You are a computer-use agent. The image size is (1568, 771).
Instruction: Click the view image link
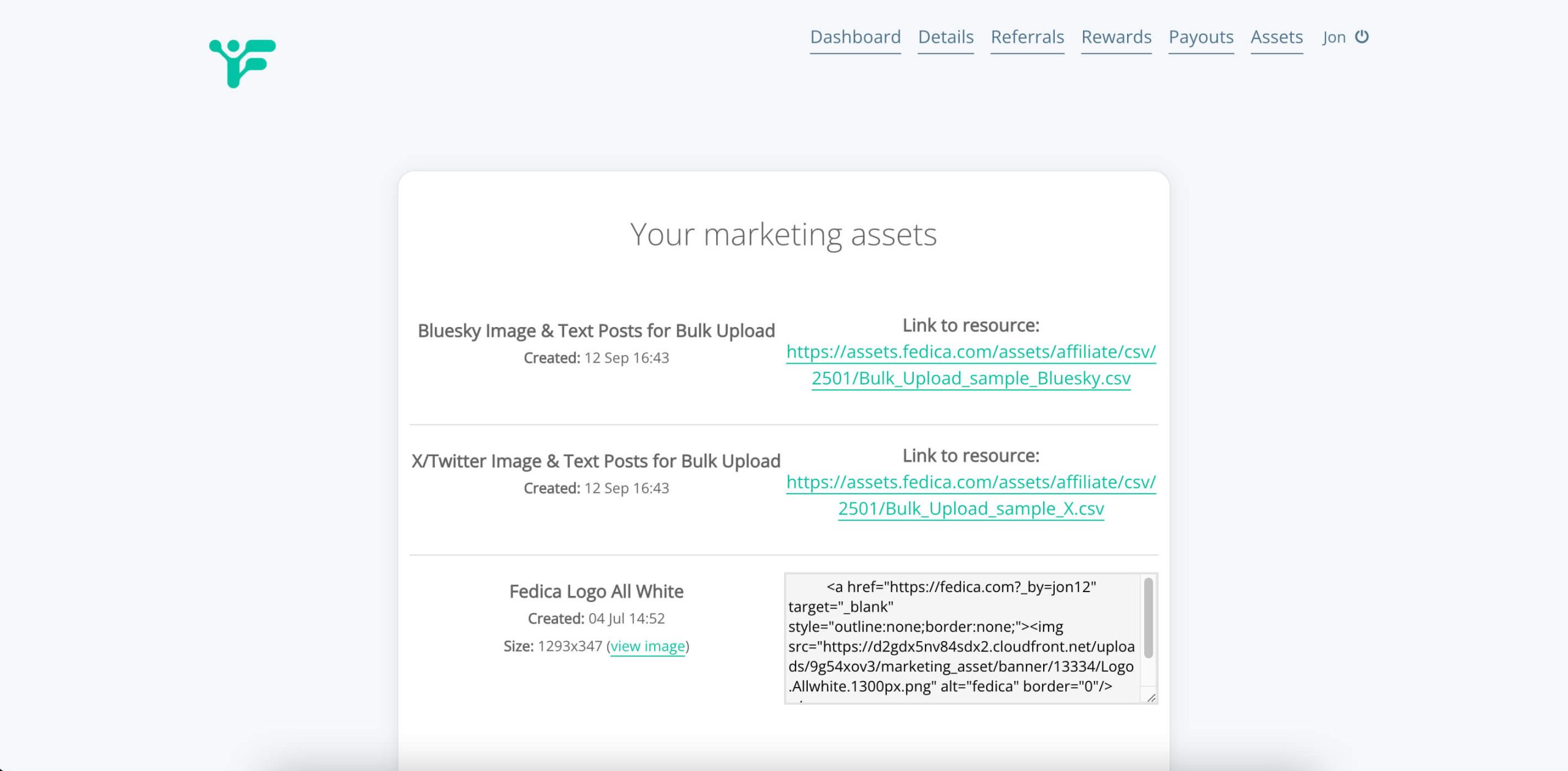tap(647, 646)
